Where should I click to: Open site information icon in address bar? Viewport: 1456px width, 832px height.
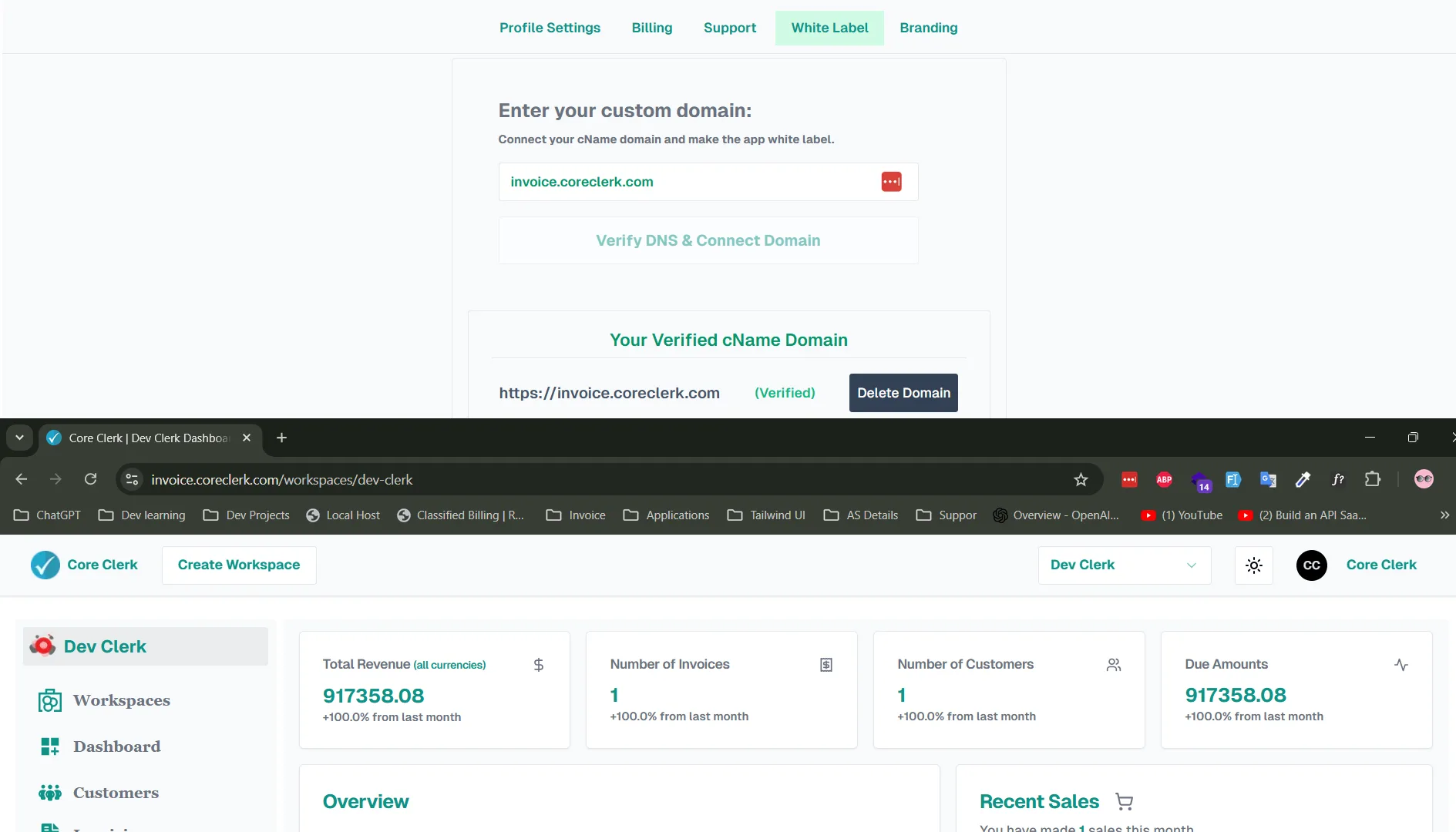point(132,479)
